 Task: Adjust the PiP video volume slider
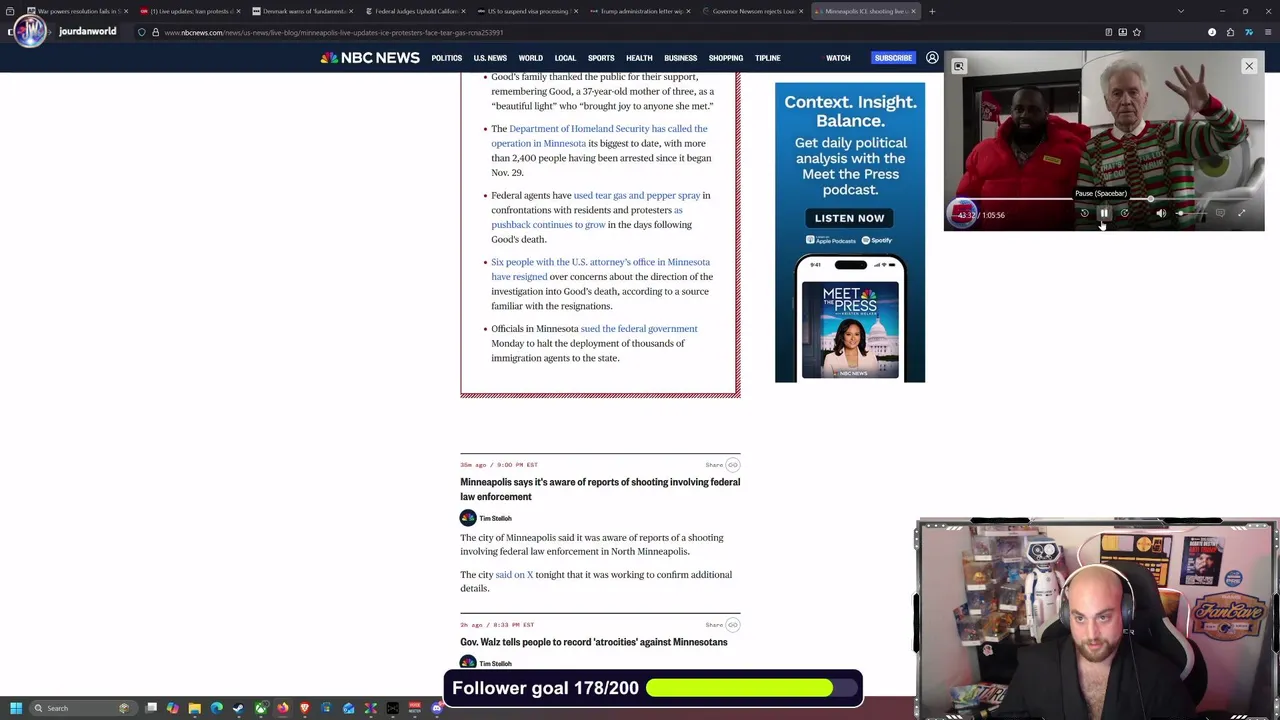pyautogui.click(x=1191, y=213)
